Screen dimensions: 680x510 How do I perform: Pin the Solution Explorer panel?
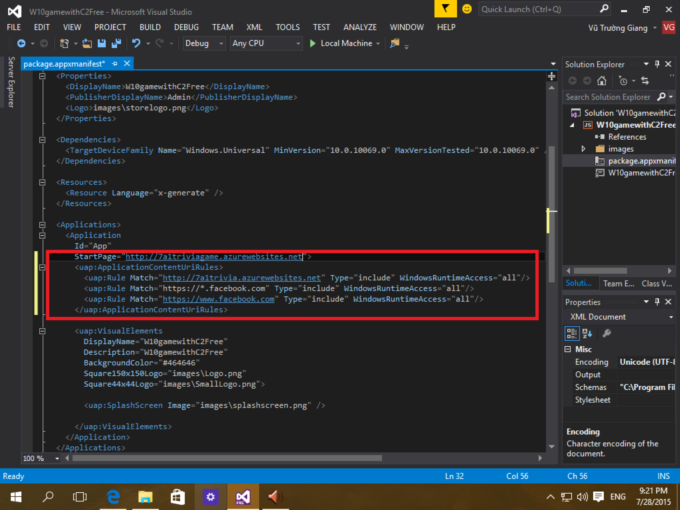pyautogui.click(x=657, y=64)
